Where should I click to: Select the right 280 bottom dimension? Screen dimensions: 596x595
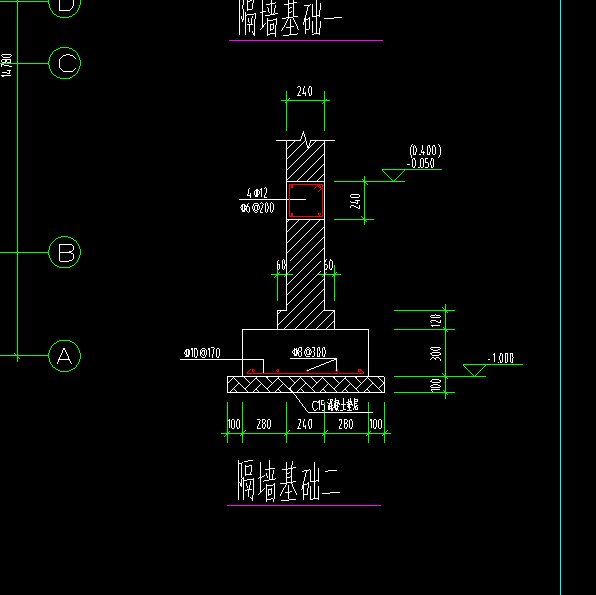346,424
